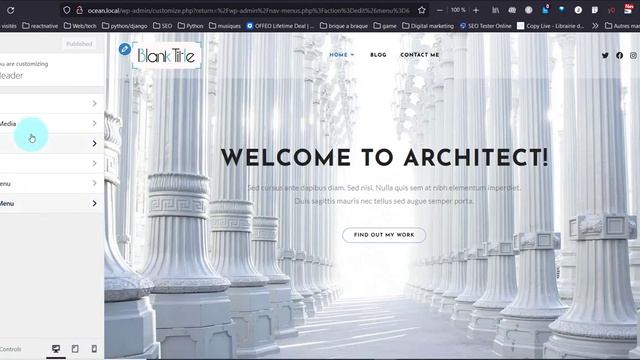The width and height of the screenshot is (640, 360).
Task: Expand the panel row just above Menu
Action: 52,183
